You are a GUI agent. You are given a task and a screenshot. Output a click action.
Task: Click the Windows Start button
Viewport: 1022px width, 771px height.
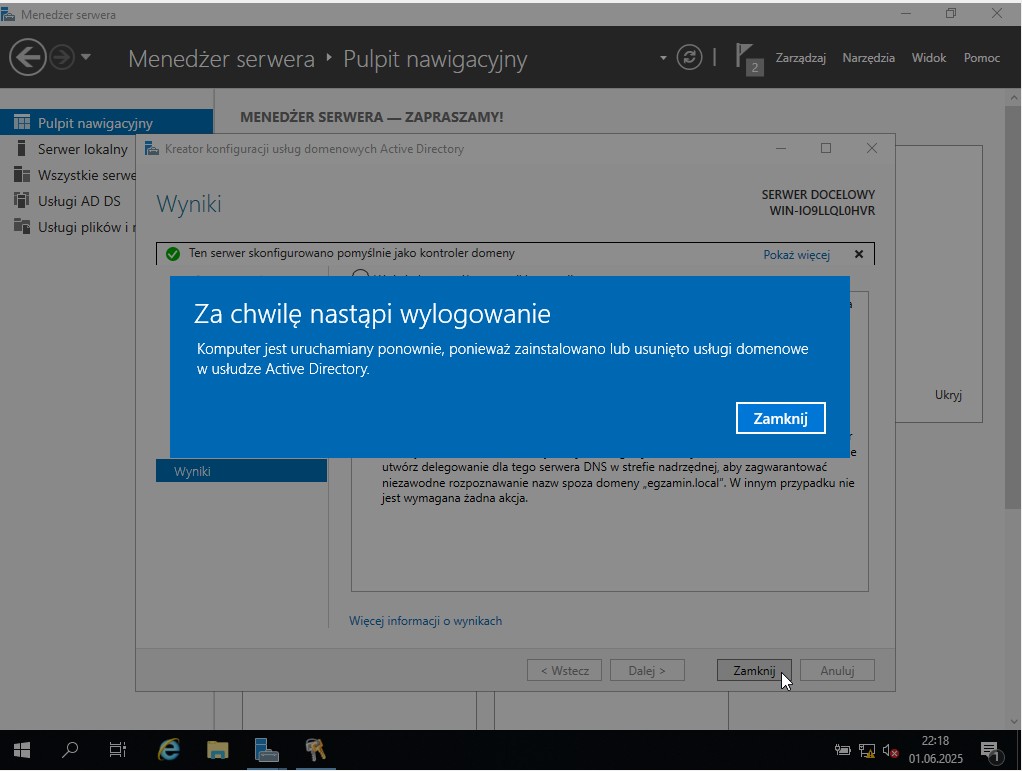click(x=21, y=750)
